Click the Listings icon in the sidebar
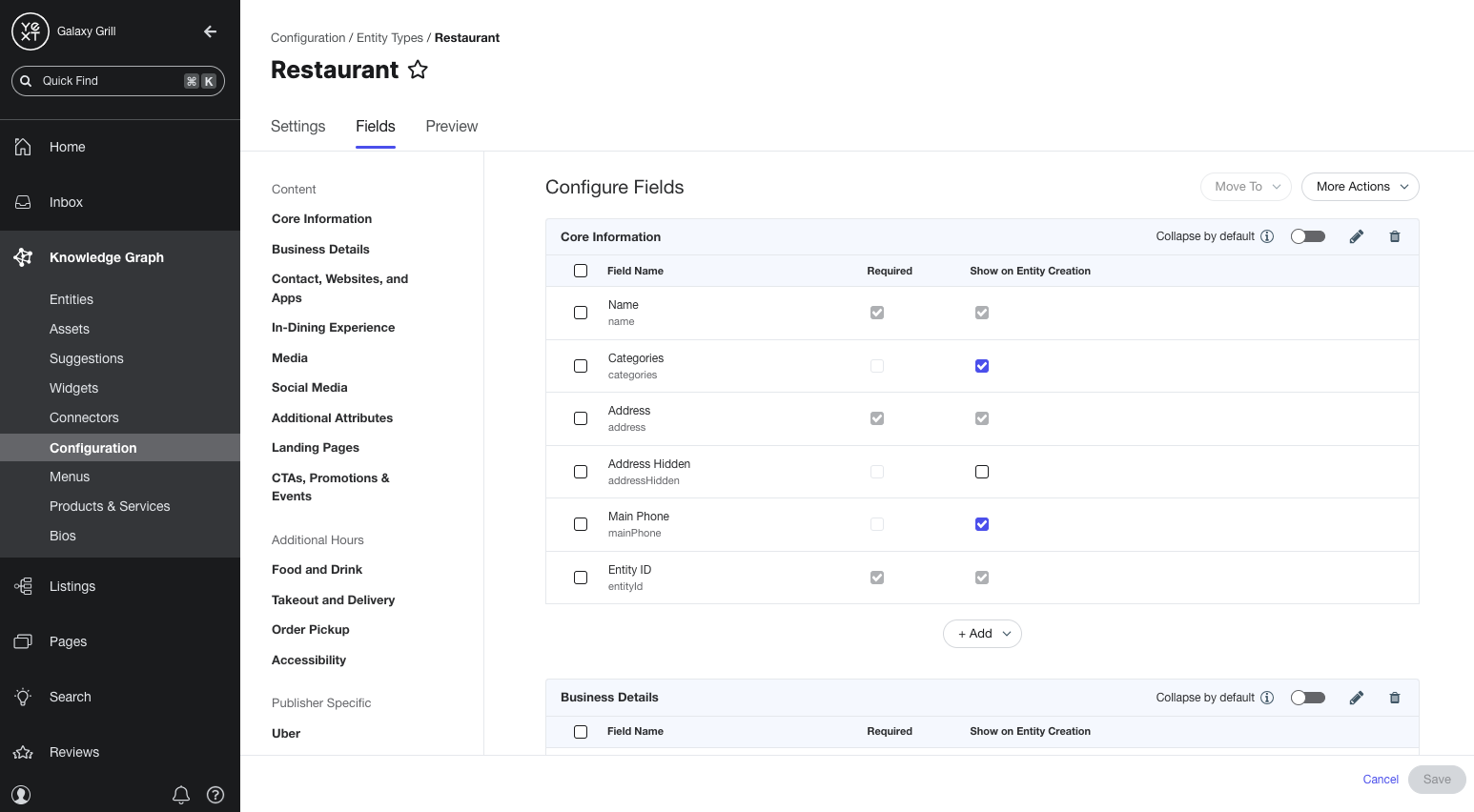This screenshot has height=812, width=1474. pyautogui.click(x=23, y=586)
